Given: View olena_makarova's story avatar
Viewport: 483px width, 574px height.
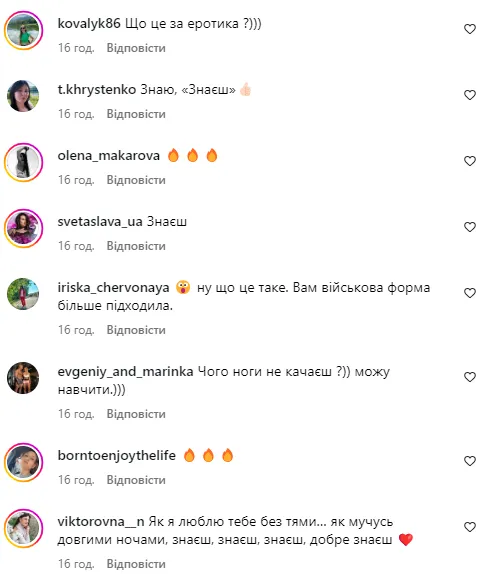Looking at the screenshot, I should (23, 162).
